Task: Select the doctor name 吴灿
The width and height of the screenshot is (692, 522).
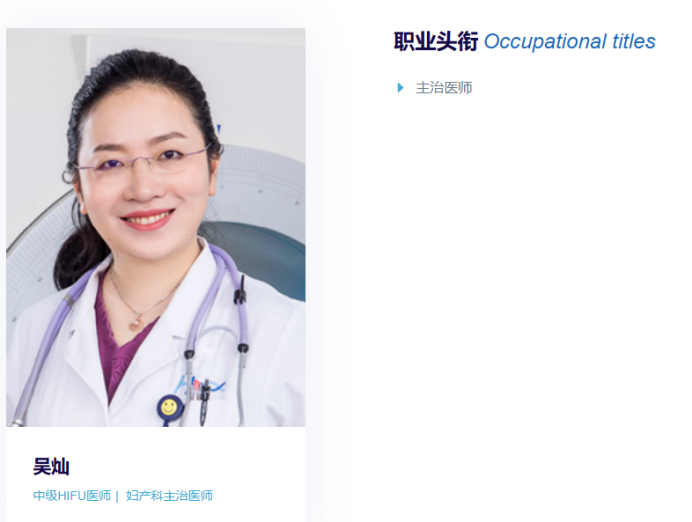Action: (x=51, y=466)
